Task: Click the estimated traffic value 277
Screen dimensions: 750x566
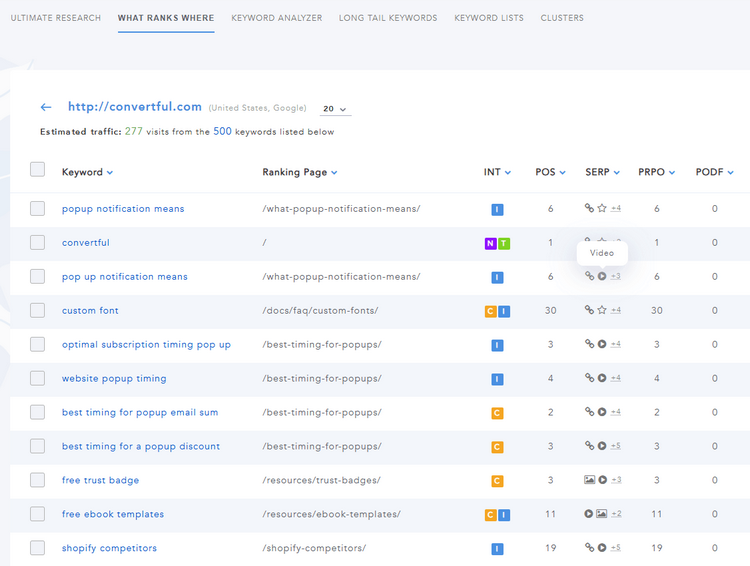Action: [133, 132]
